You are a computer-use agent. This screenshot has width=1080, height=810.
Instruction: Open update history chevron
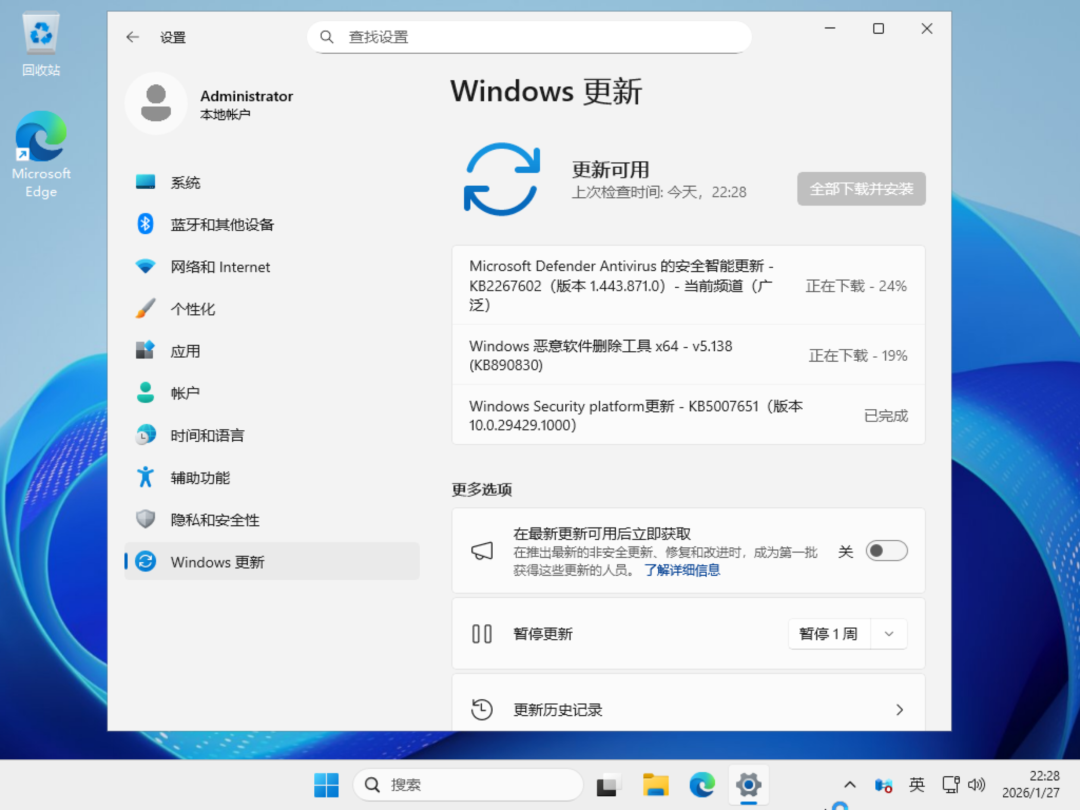pyautogui.click(x=900, y=709)
